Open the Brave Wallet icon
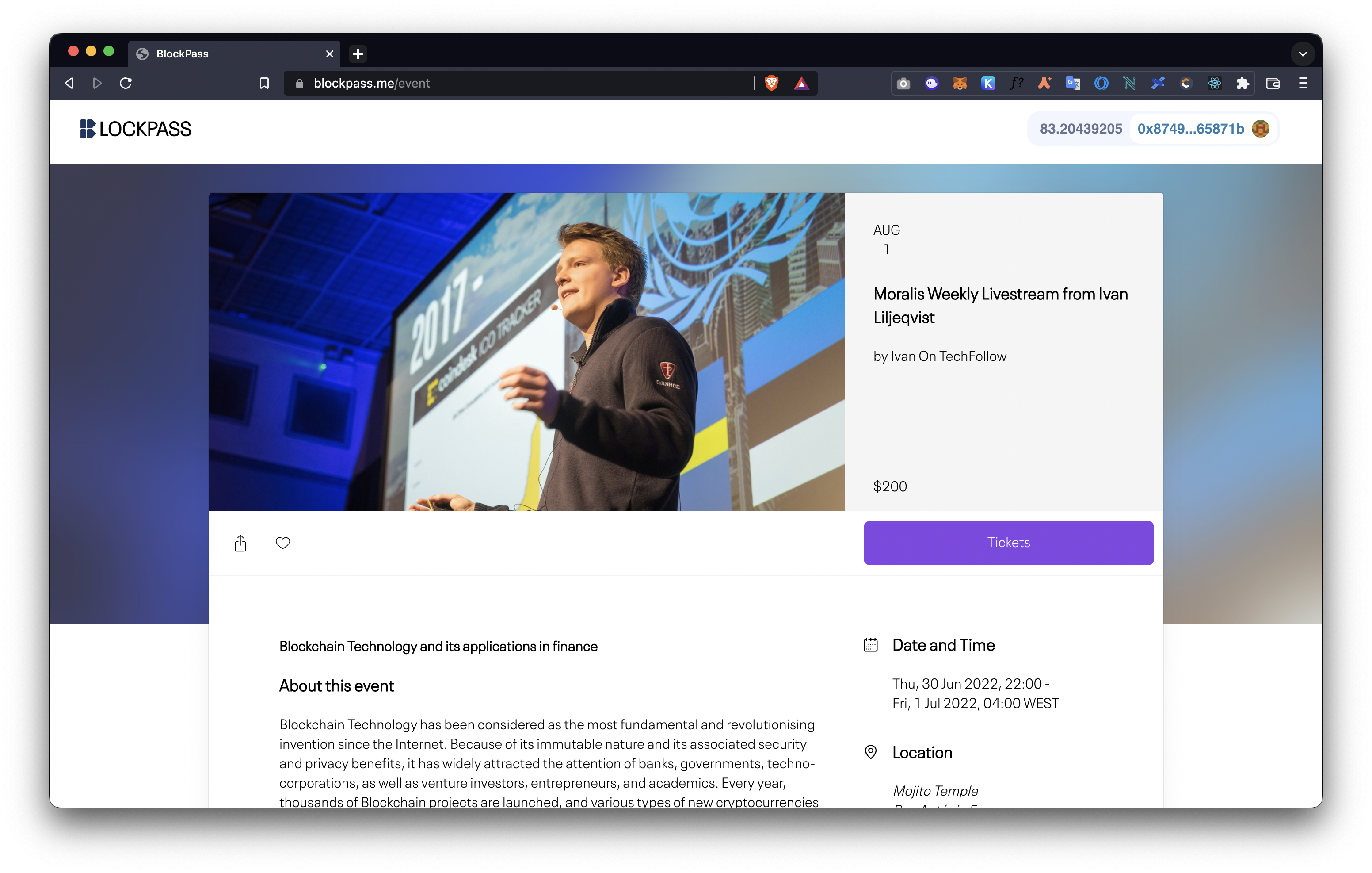 pos(1273,83)
